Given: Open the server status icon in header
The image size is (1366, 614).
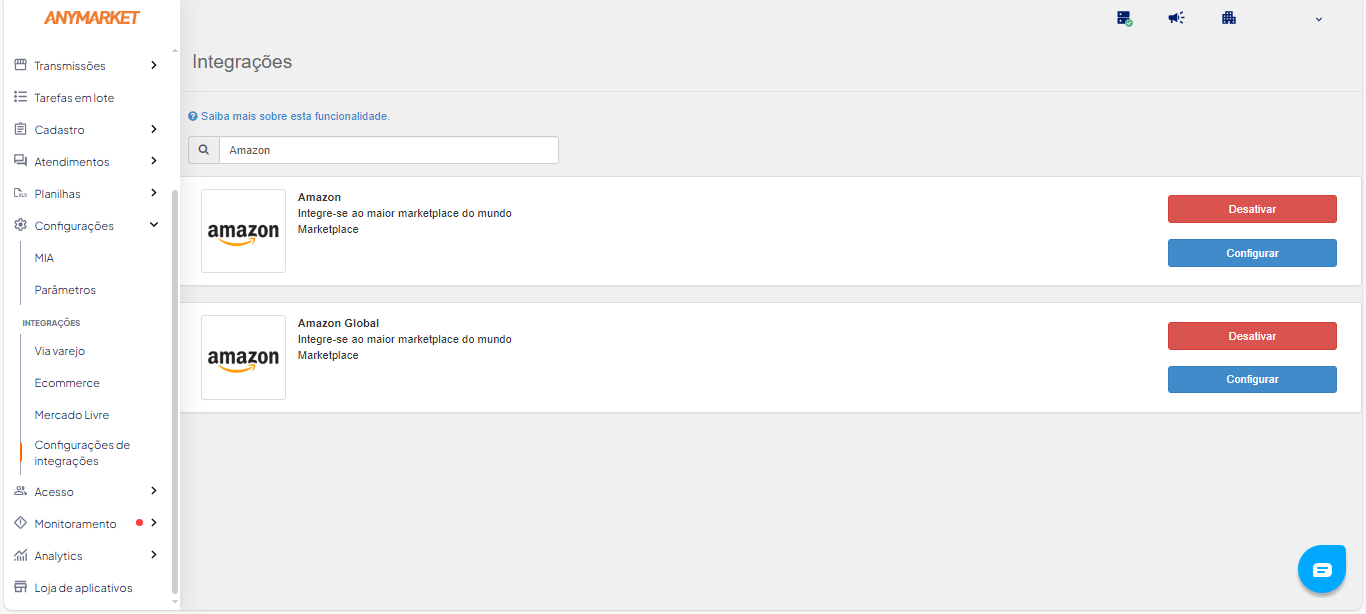Looking at the screenshot, I should [1125, 18].
